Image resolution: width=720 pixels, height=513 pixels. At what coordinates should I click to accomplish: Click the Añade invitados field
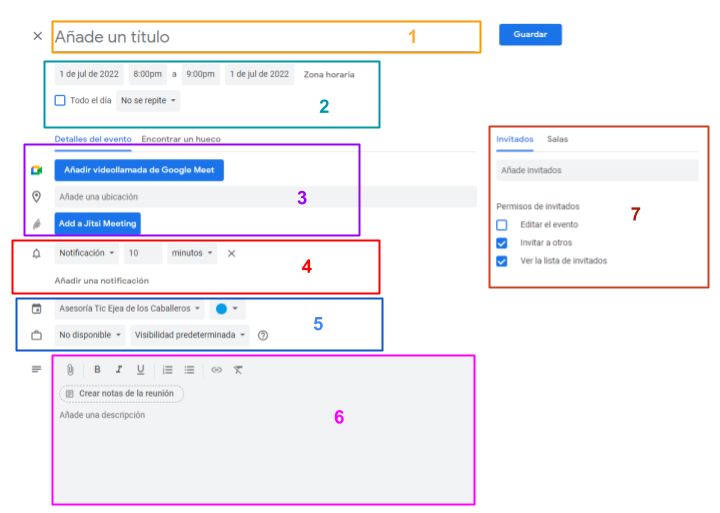tap(597, 170)
